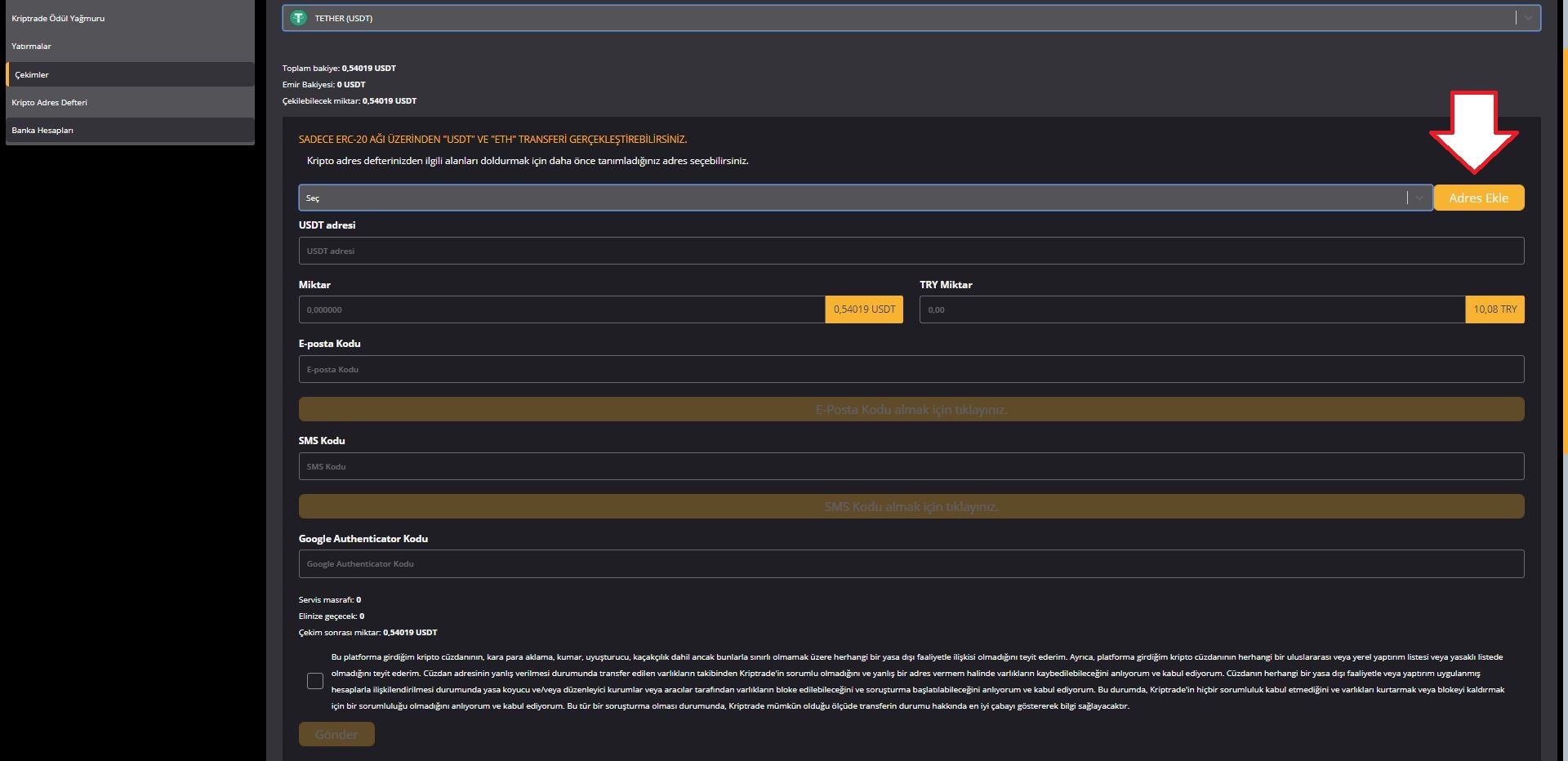Click the Tether coin icon
1568x761 pixels.
pyautogui.click(x=299, y=18)
